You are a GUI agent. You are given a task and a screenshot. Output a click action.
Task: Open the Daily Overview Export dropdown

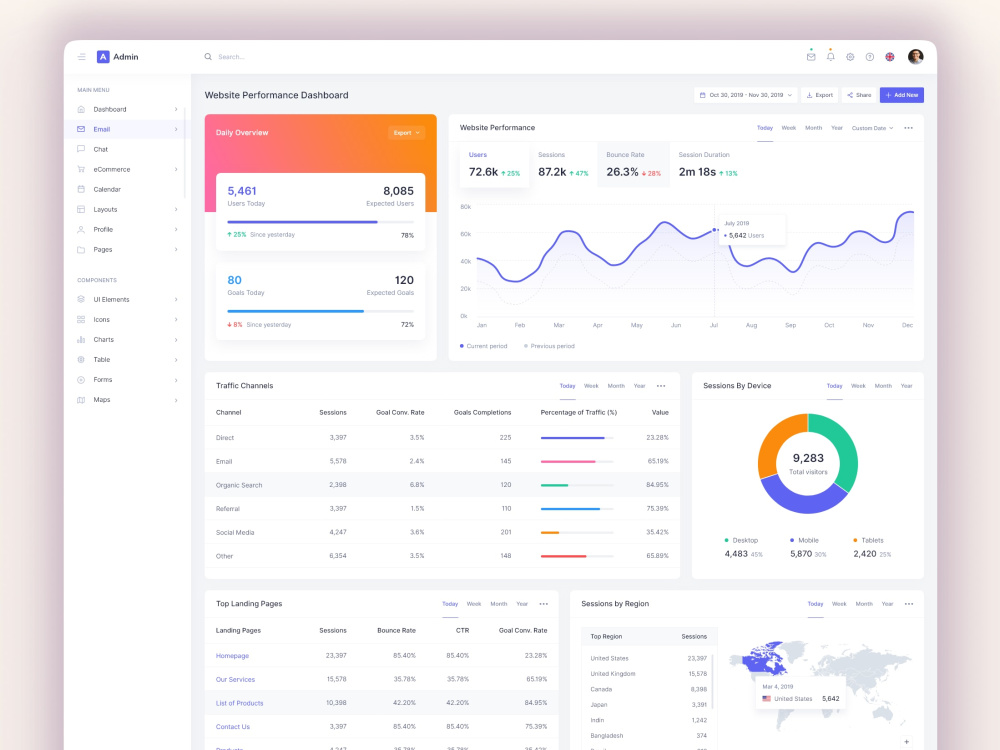click(x=406, y=133)
